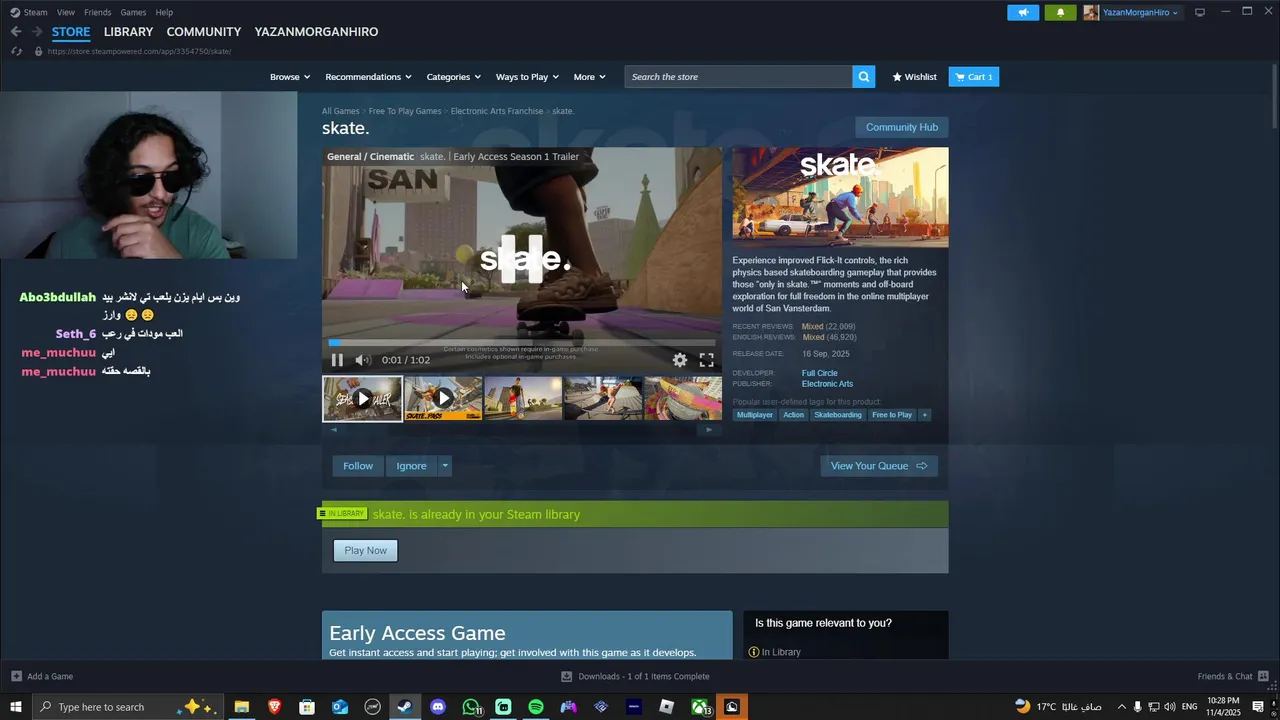Open the Full Circle developer link
This screenshot has height=720, width=1280.
pyautogui.click(x=819, y=373)
